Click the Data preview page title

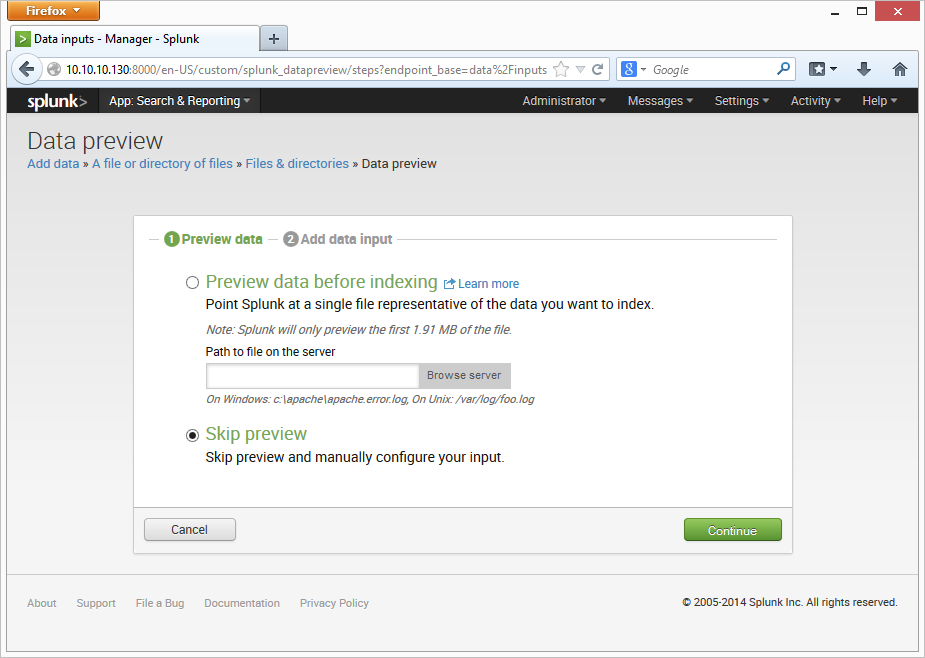[x=95, y=141]
